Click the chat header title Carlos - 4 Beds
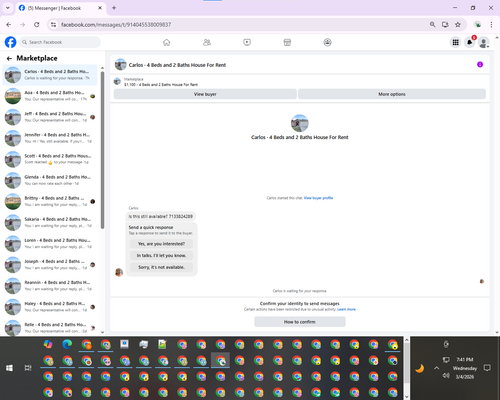 coord(177,65)
